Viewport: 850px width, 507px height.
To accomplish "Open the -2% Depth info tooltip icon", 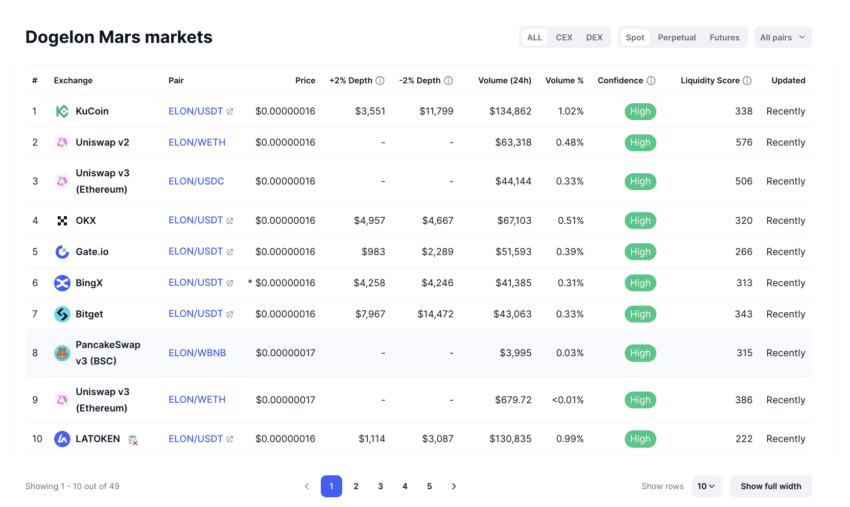I will tap(448, 80).
